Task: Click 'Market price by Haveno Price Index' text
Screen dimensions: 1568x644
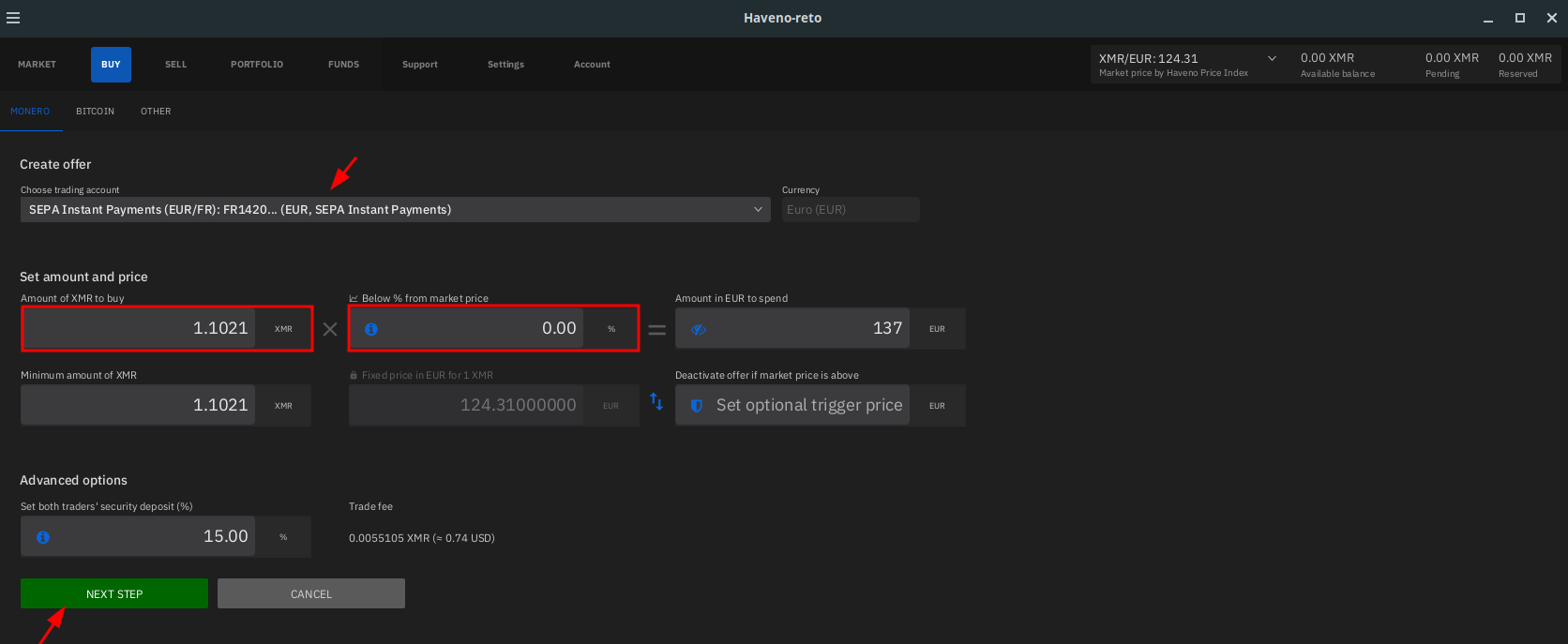Action: tap(1173, 73)
